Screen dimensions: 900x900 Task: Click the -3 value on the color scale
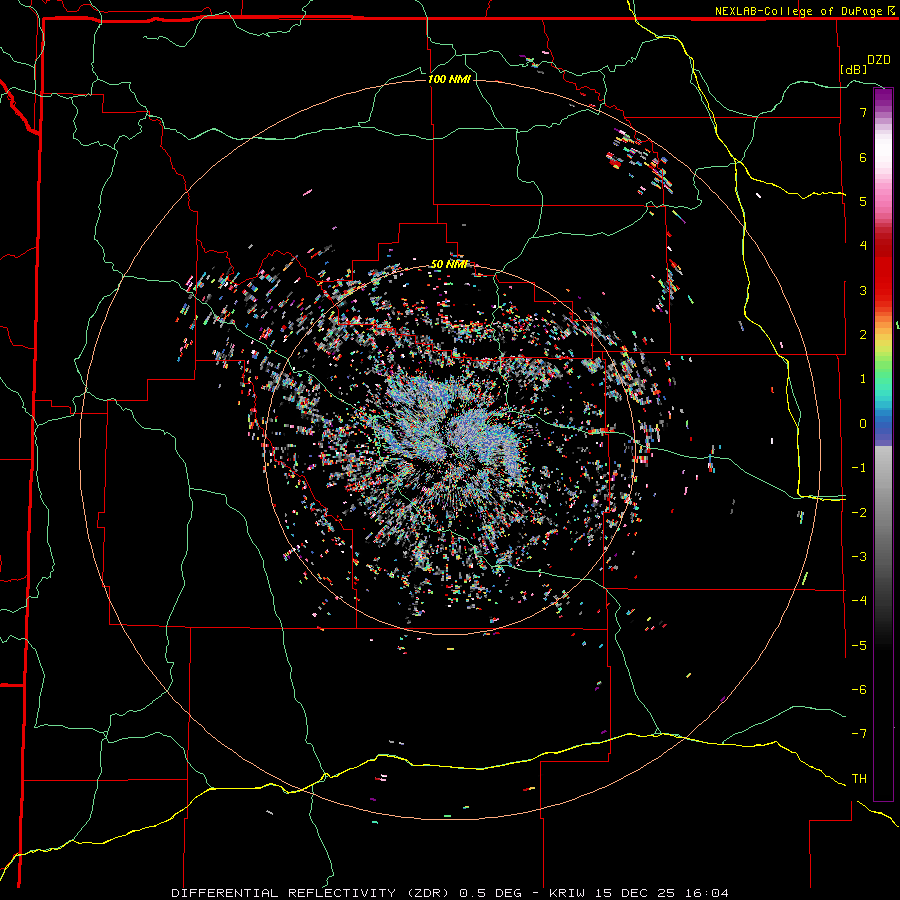point(859,557)
